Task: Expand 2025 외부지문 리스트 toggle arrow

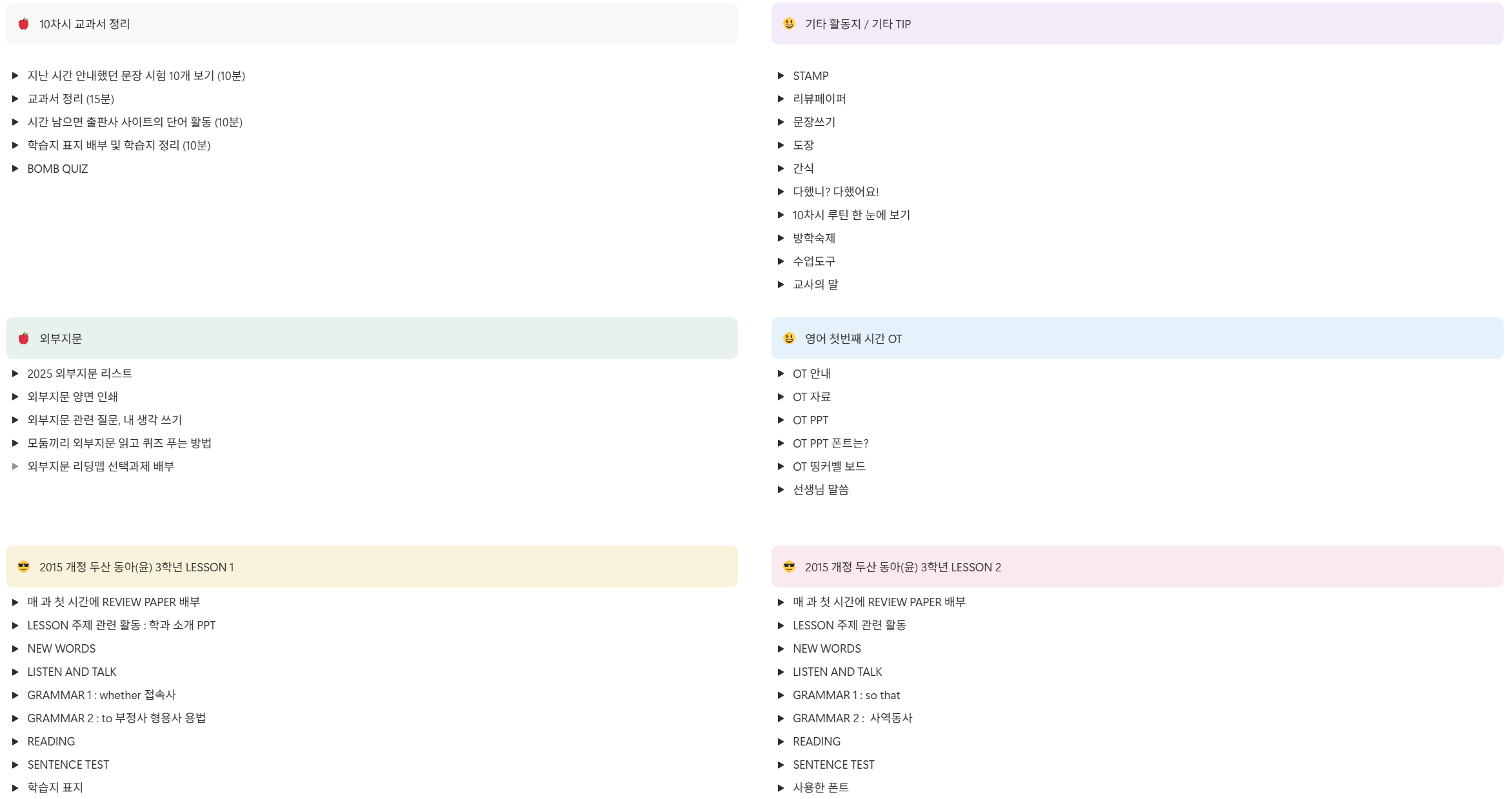Action: 15,374
